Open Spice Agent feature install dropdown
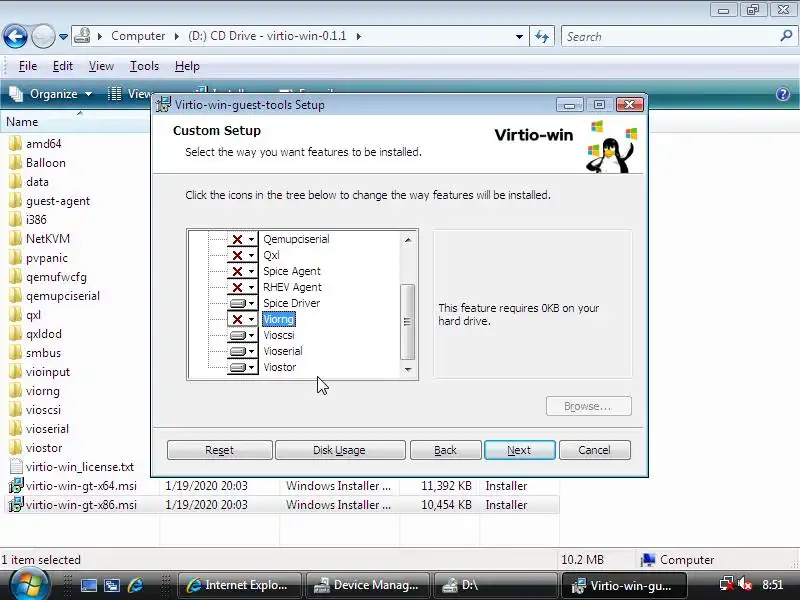 pos(242,271)
